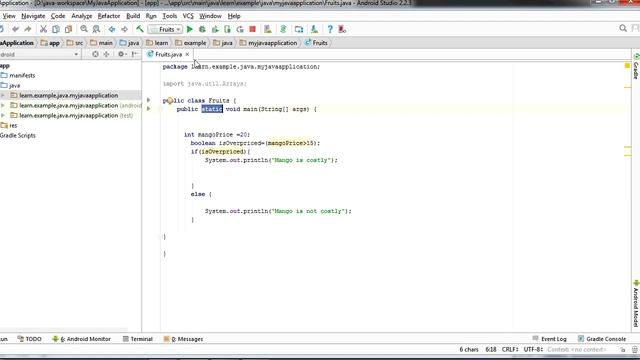This screenshot has width=640, height=360.
Task: Click the Copy icon in the toolbar
Action: [56, 29]
